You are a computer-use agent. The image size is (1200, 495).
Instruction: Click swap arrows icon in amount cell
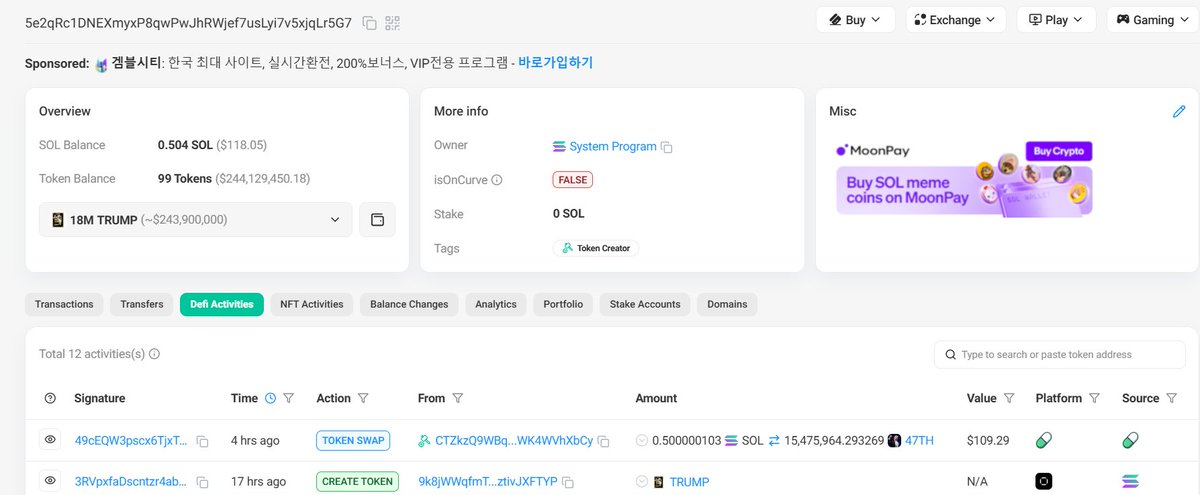pyautogui.click(x=774, y=440)
